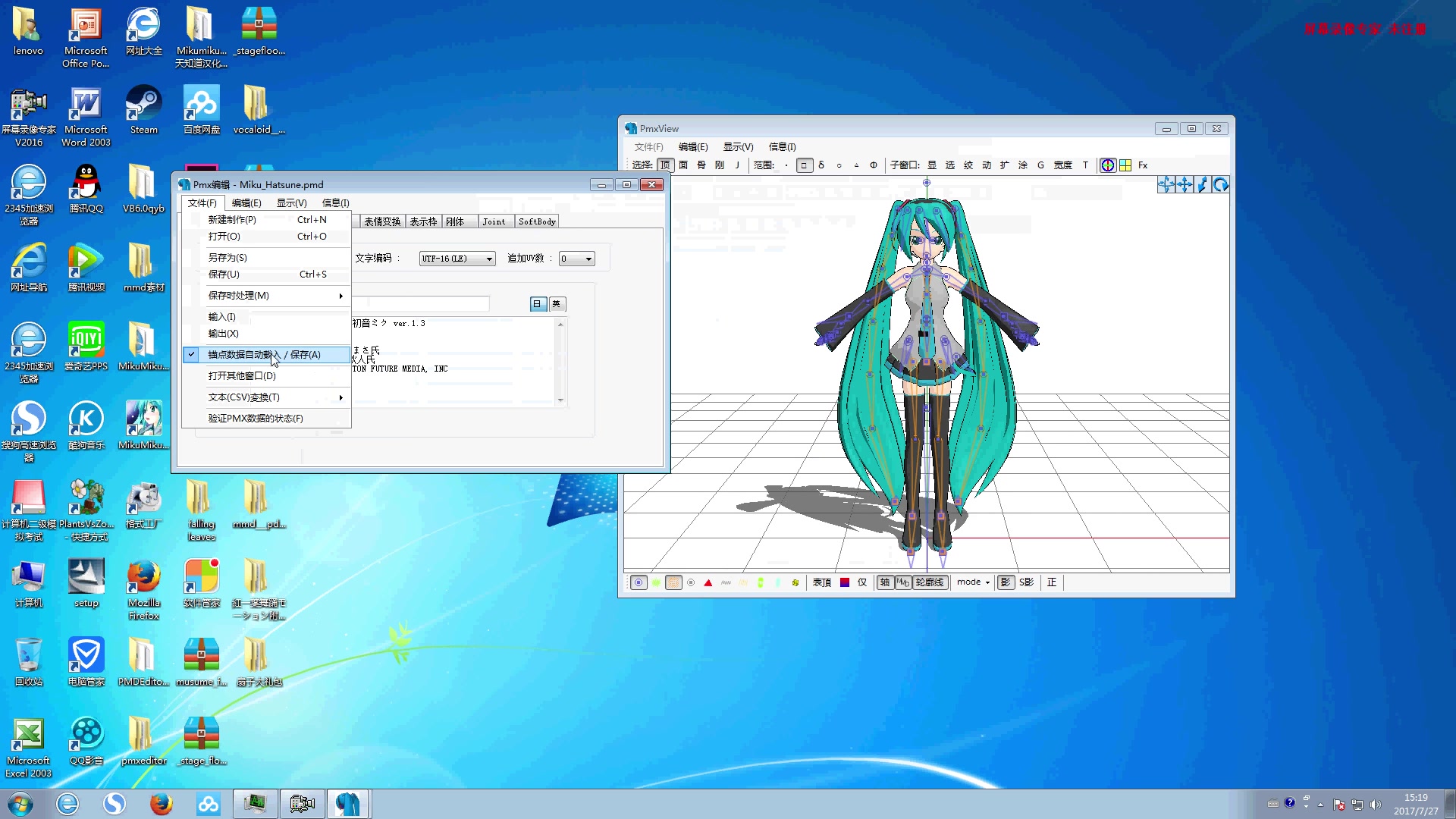Toggle the 轮廓线 outline display button
The height and width of the screenshot is (819, 1456).
pyautogui.click(x=929, y=582)
